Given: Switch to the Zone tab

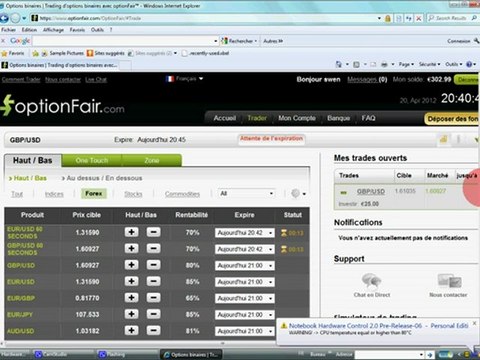Looking at the screenshot, I should (x=152, y=160).
